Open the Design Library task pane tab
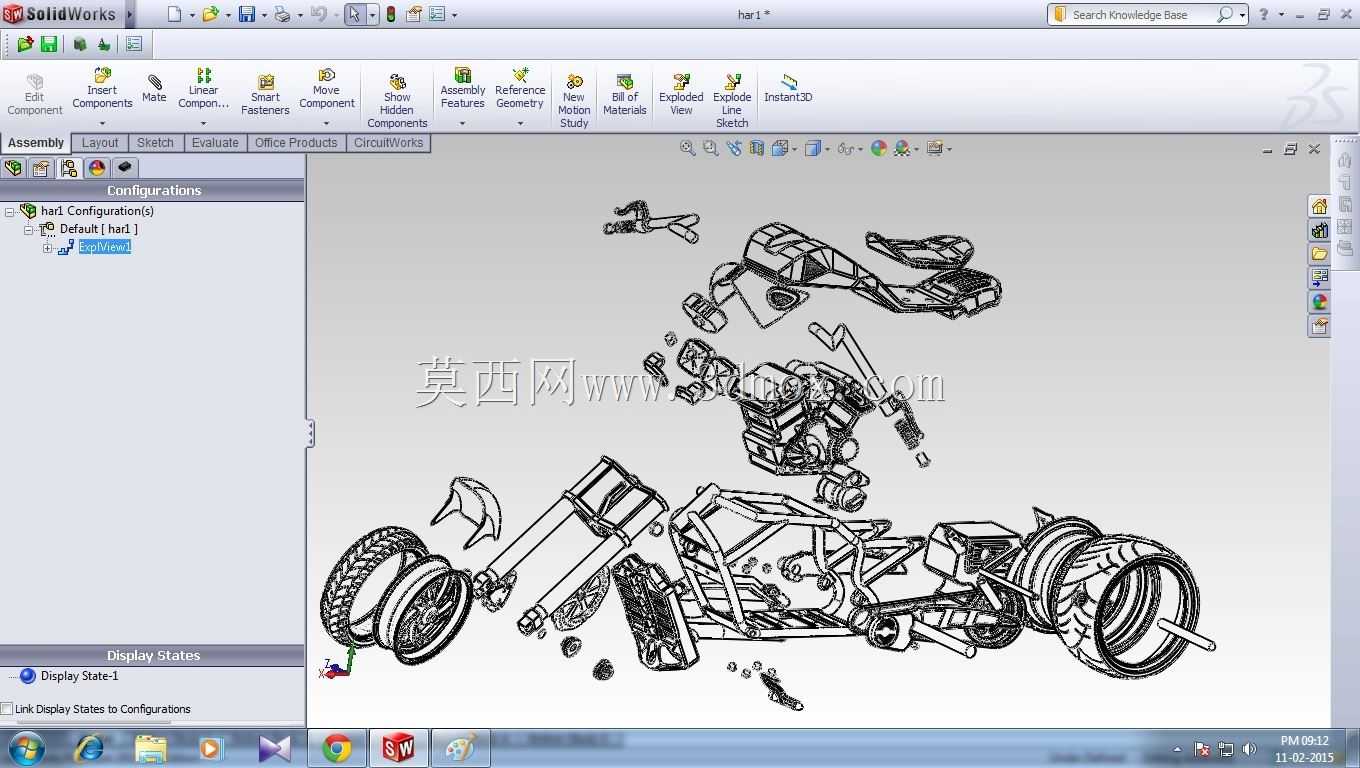 click(1319, 230)
